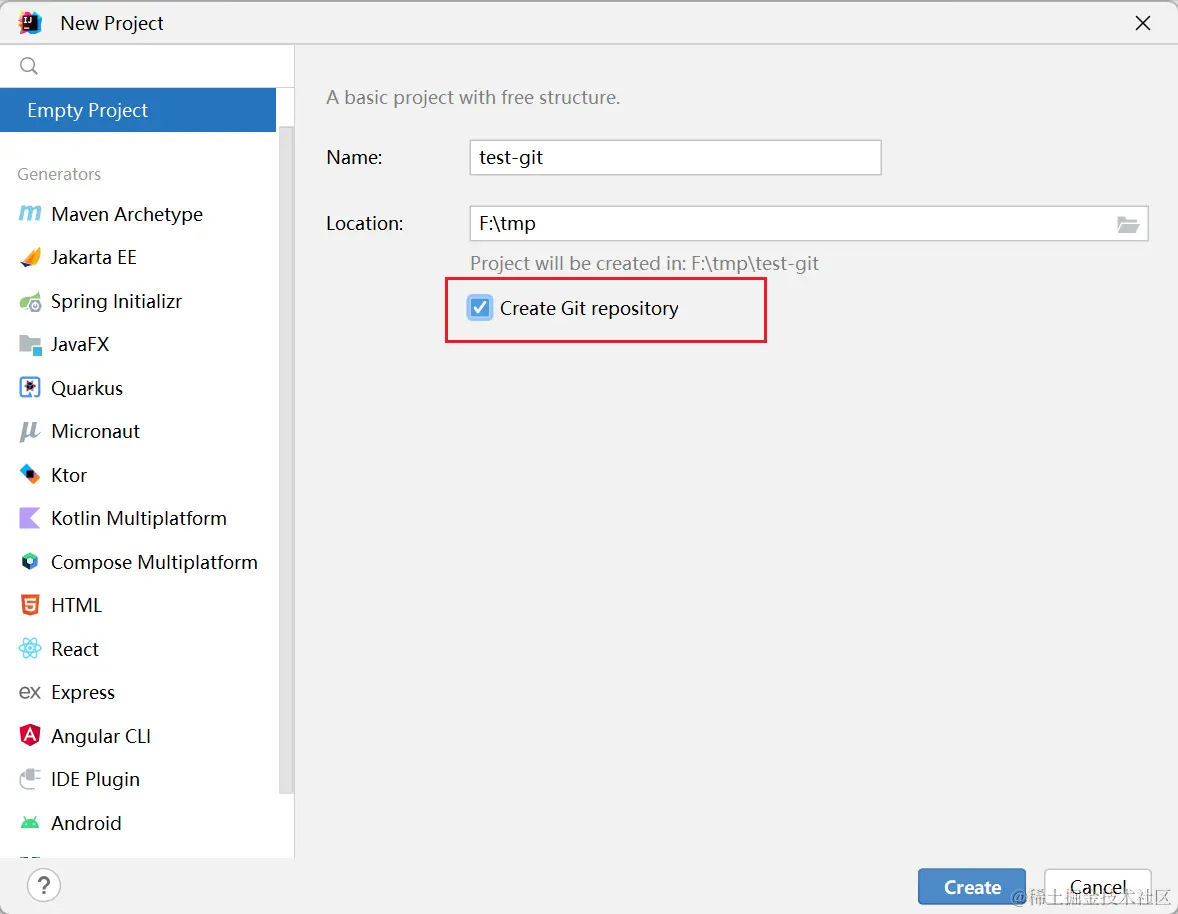
Task: Open help with question mark button
Action: point(44,885)
